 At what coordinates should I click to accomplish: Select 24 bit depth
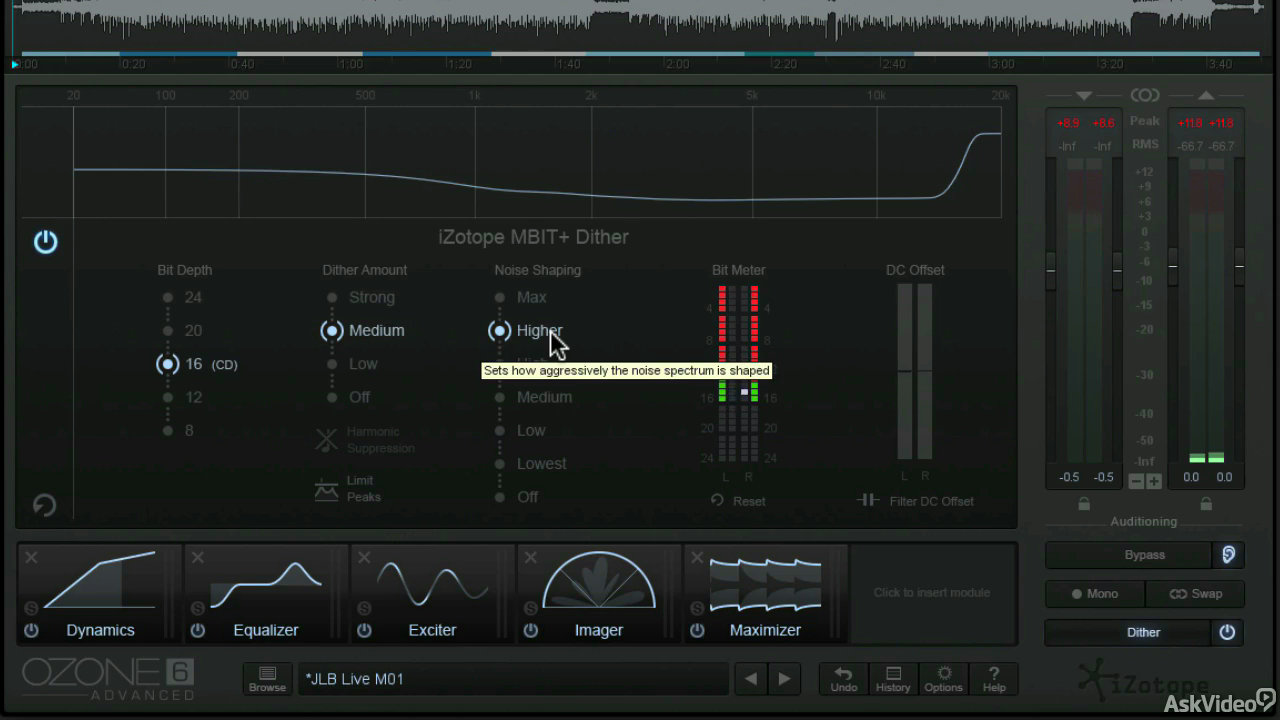(184, 297)
